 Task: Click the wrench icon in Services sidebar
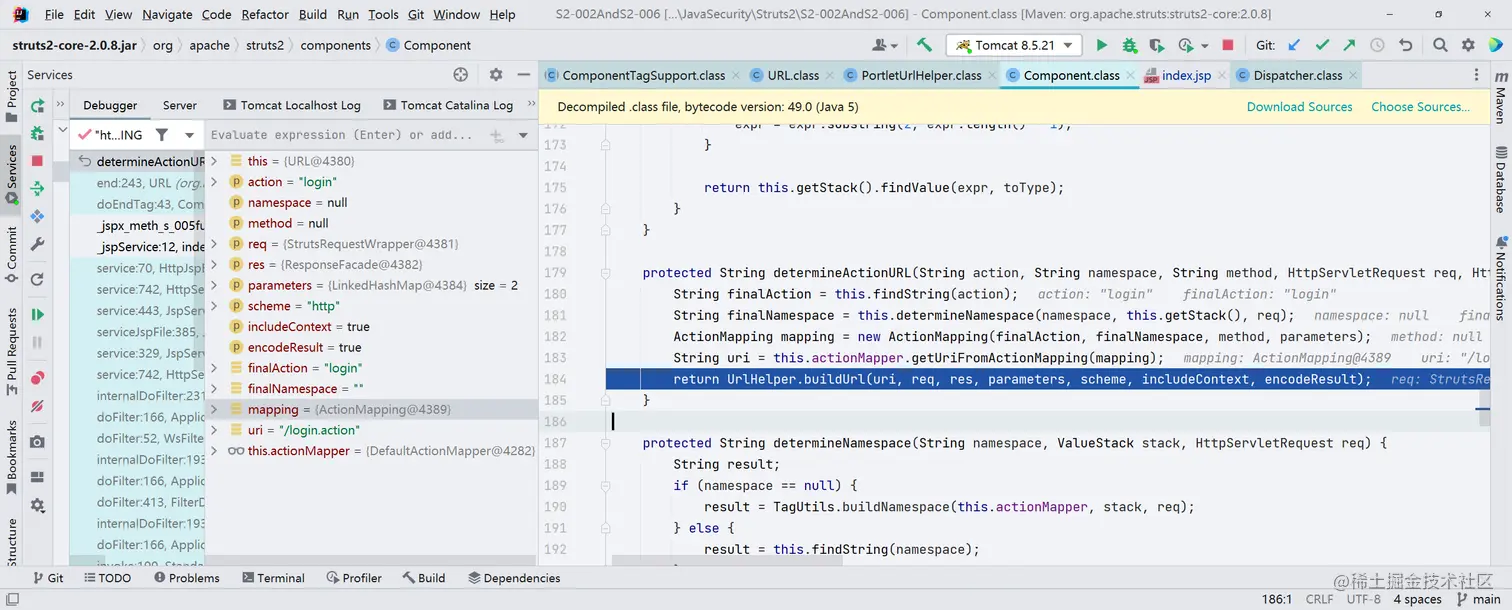tap(38, 244)
